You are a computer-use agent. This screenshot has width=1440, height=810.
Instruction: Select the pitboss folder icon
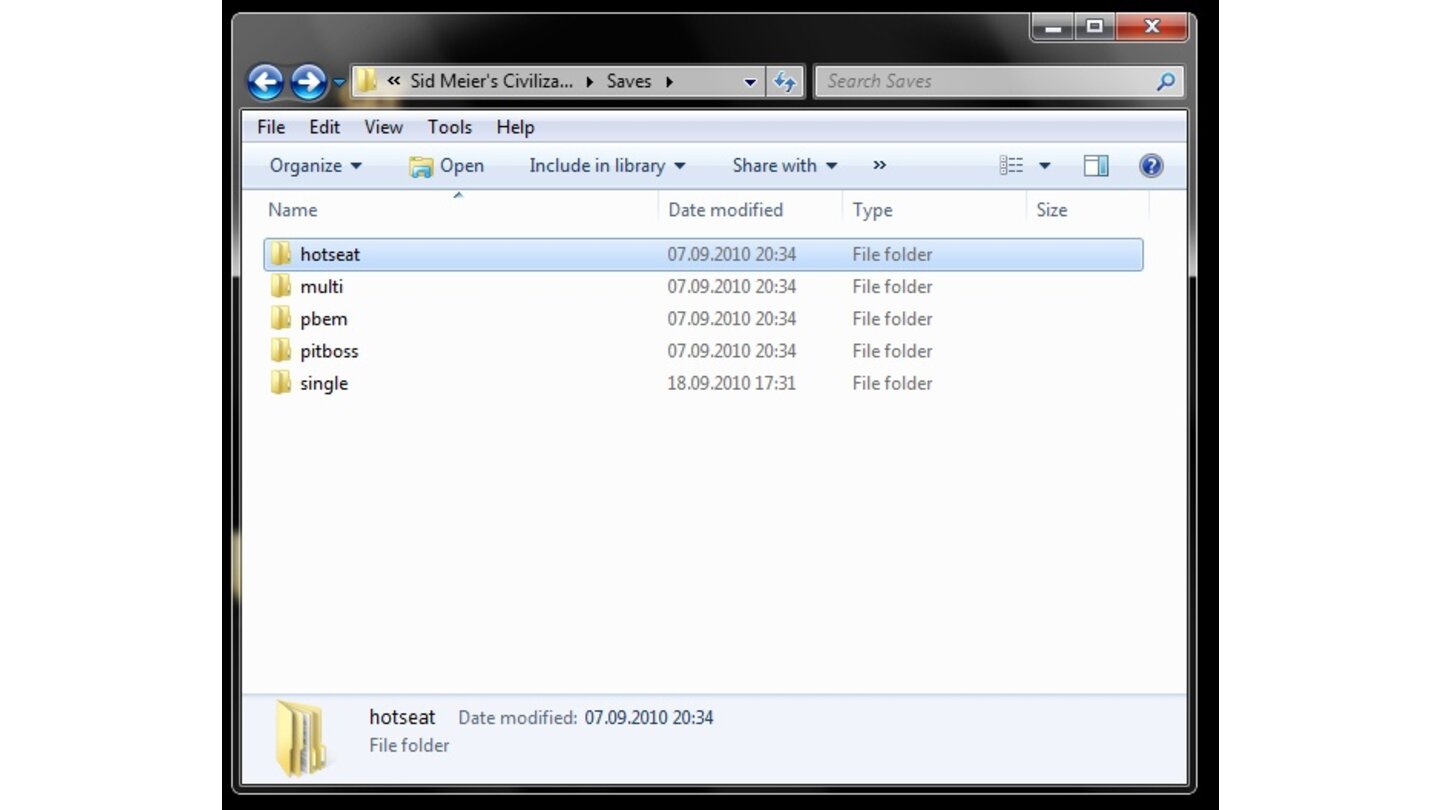tap(281, 350)
